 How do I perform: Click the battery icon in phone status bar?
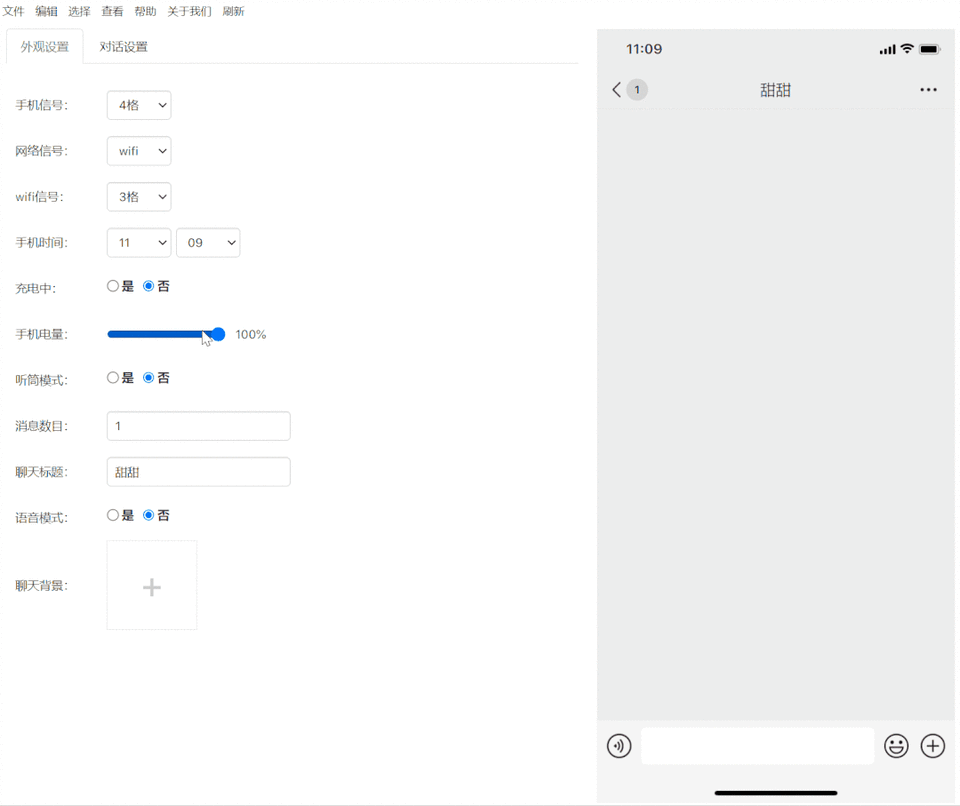tap(929, 49)
